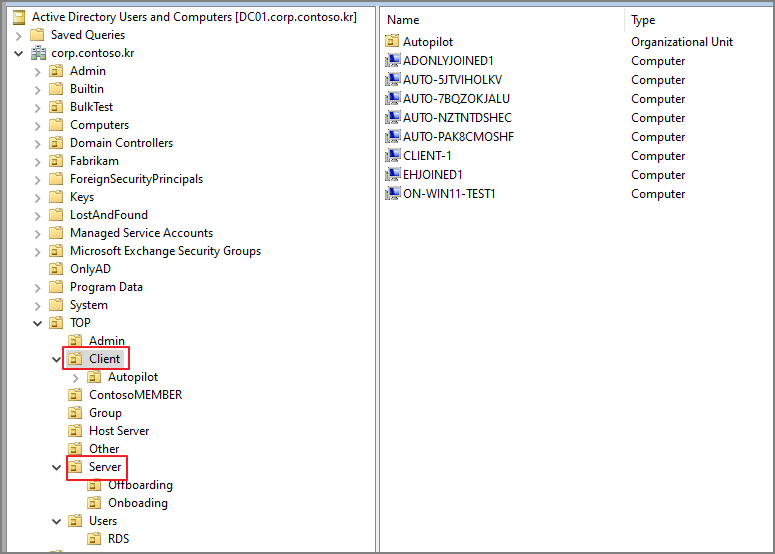Expand the Saved Queries node

click(x=18, y=36)
